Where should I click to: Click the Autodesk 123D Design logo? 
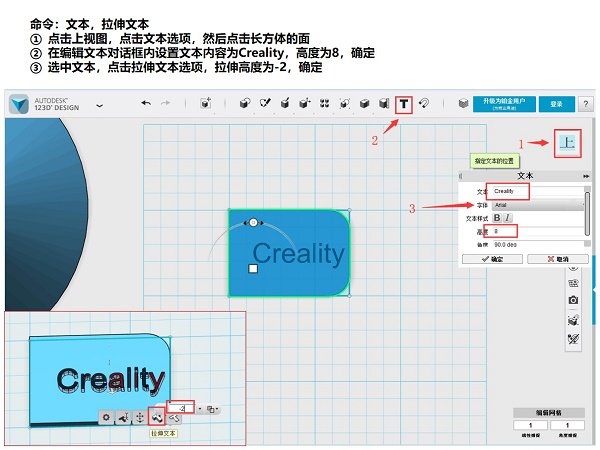click(x=19, y=104)
